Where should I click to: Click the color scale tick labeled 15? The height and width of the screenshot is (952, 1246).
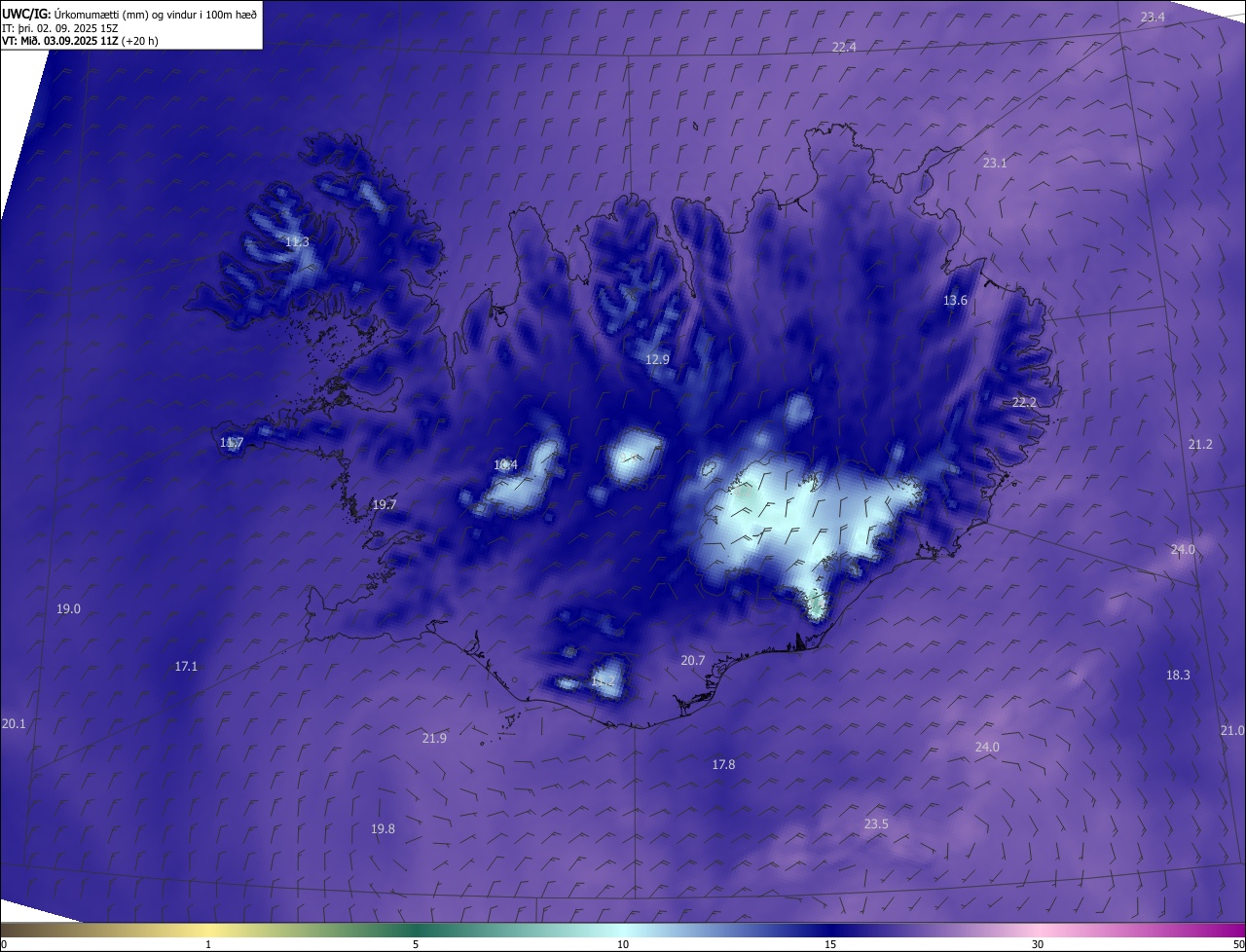830,944
